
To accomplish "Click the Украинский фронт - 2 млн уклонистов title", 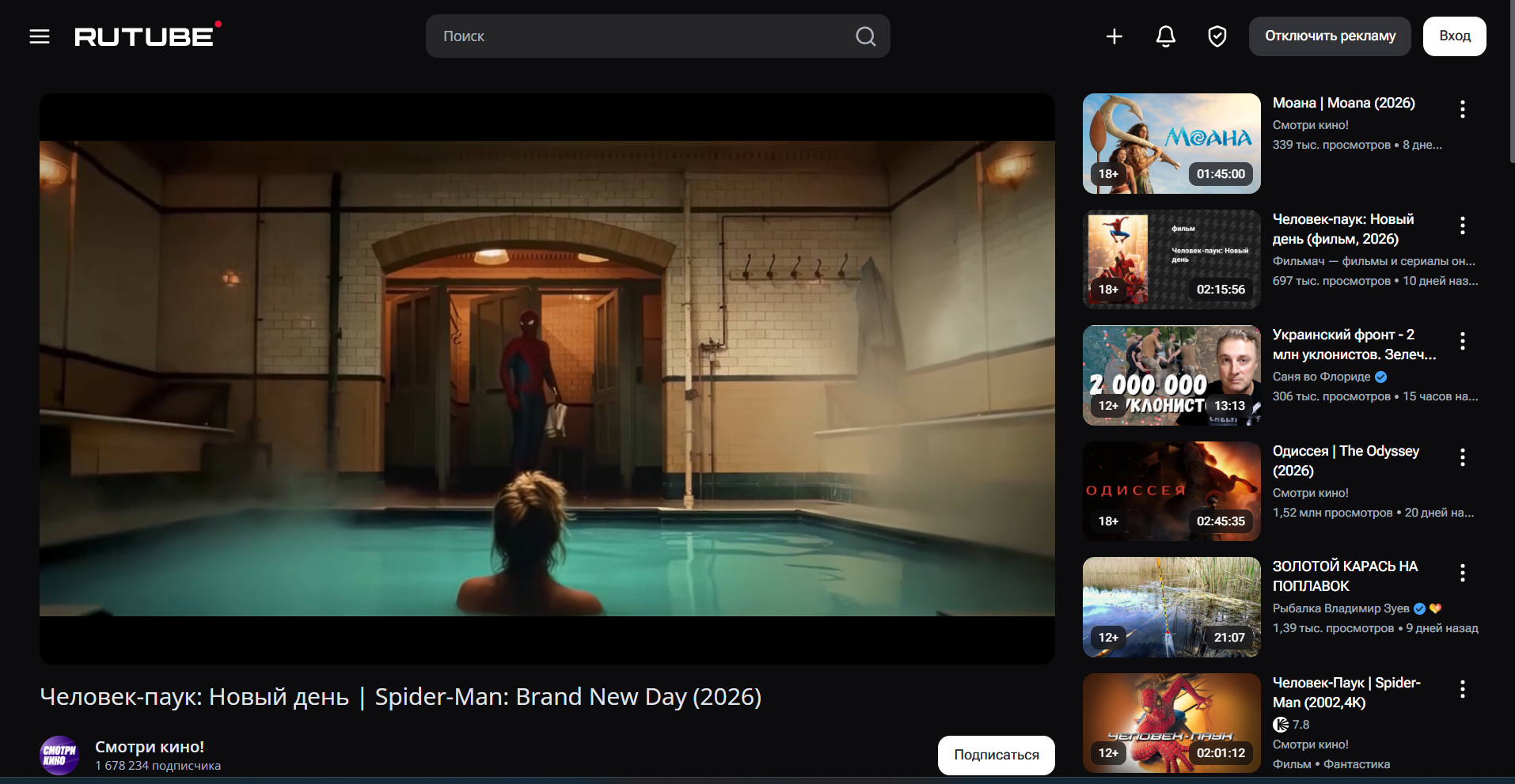I will 1354,345.
